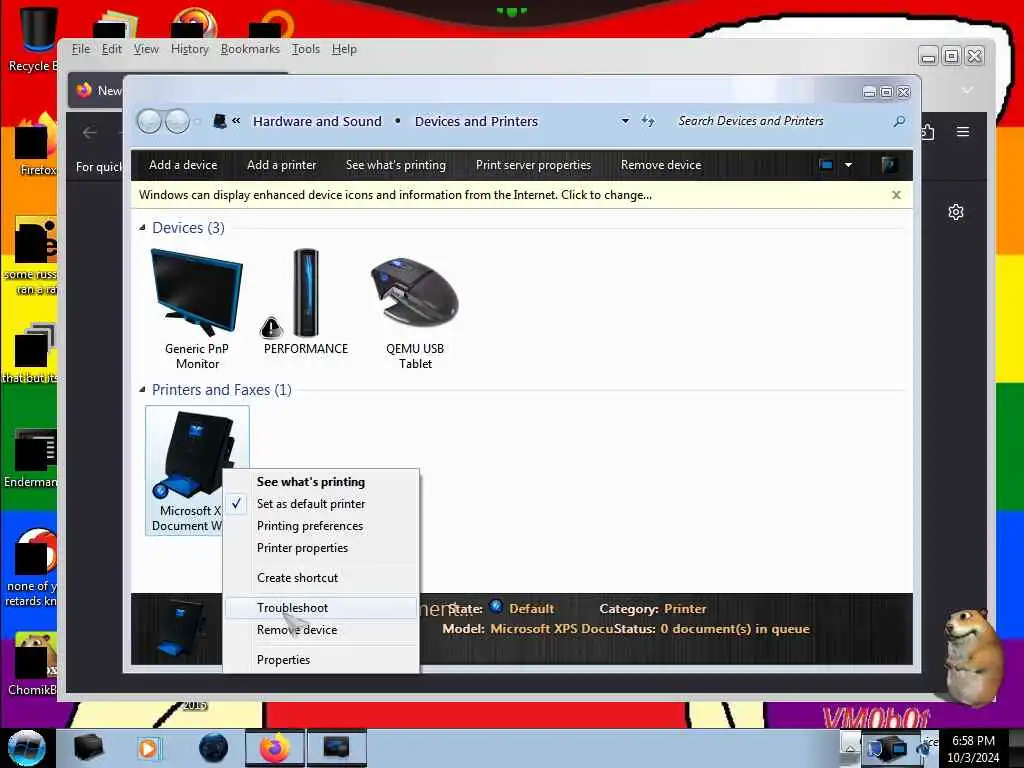Switch to Firefox in the taskbar
The height and width of the screenshot is (768, 1024).
tap(274, 748)
